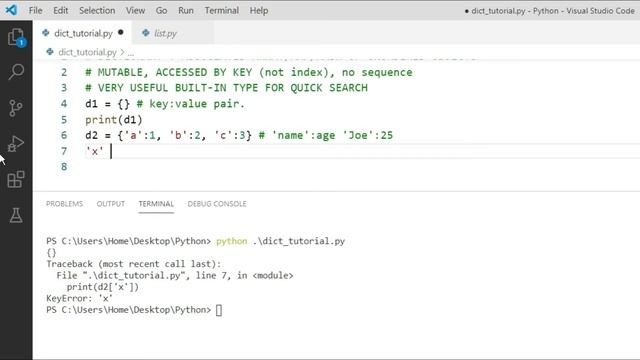Click the comment "# 'name':age 'Joe':25"
Viewport: 640px width, 360px height.
(x=326, y=135)
